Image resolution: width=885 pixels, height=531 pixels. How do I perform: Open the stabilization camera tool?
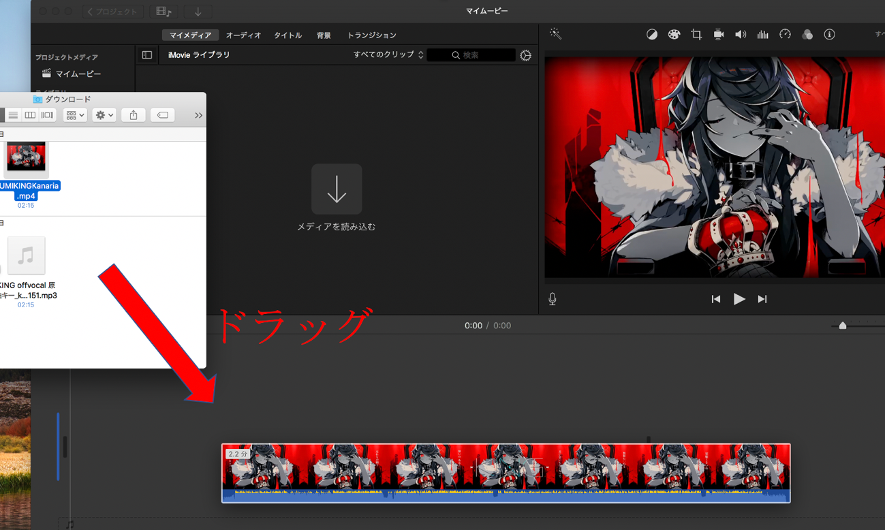point(718,34)
